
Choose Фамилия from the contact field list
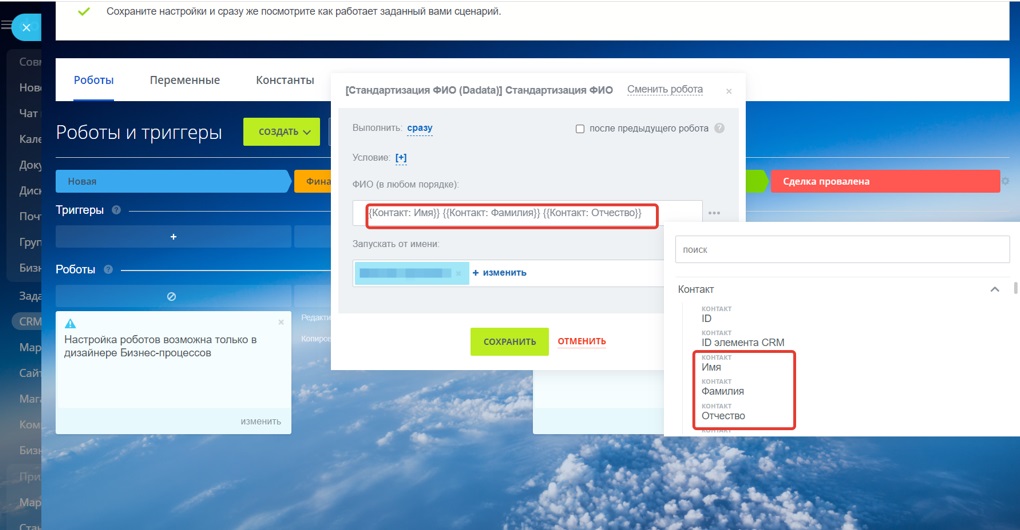click(722, 391)
